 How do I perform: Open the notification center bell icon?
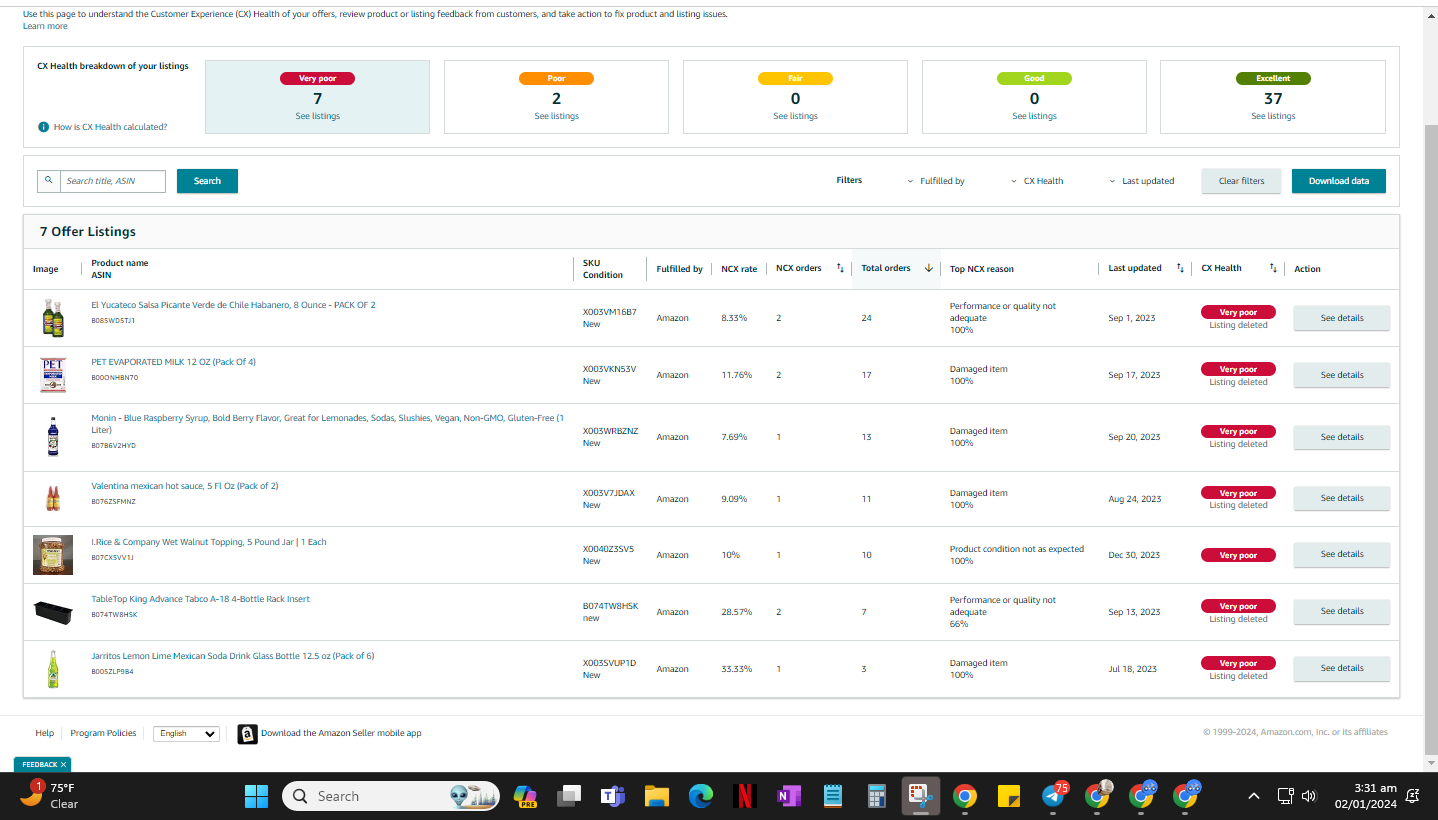coord(1413,796)
